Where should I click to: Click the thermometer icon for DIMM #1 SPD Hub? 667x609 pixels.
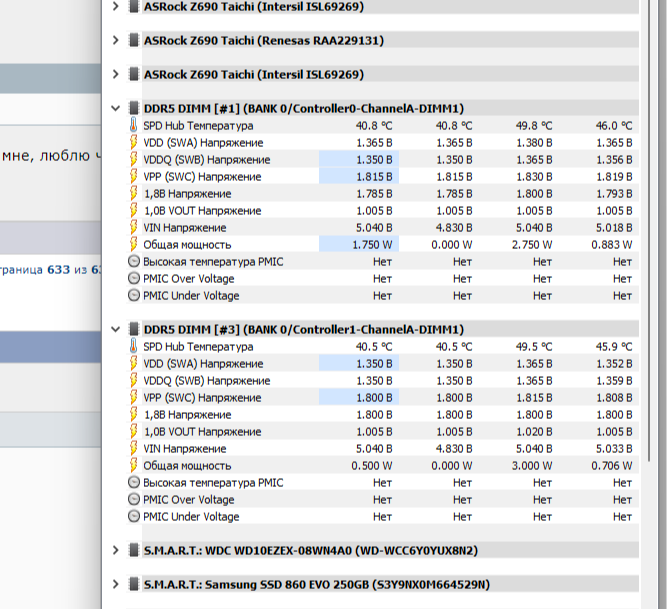(134, 125)
